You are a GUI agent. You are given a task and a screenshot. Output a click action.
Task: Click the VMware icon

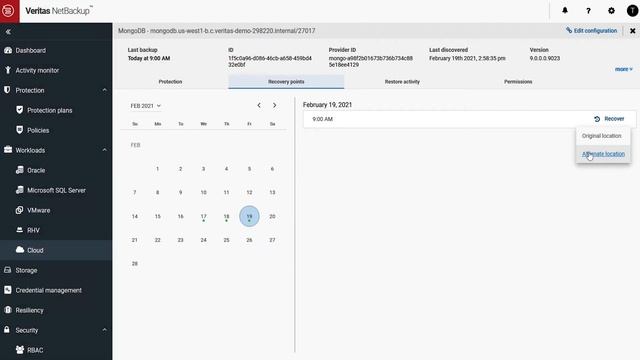point(19,210)
